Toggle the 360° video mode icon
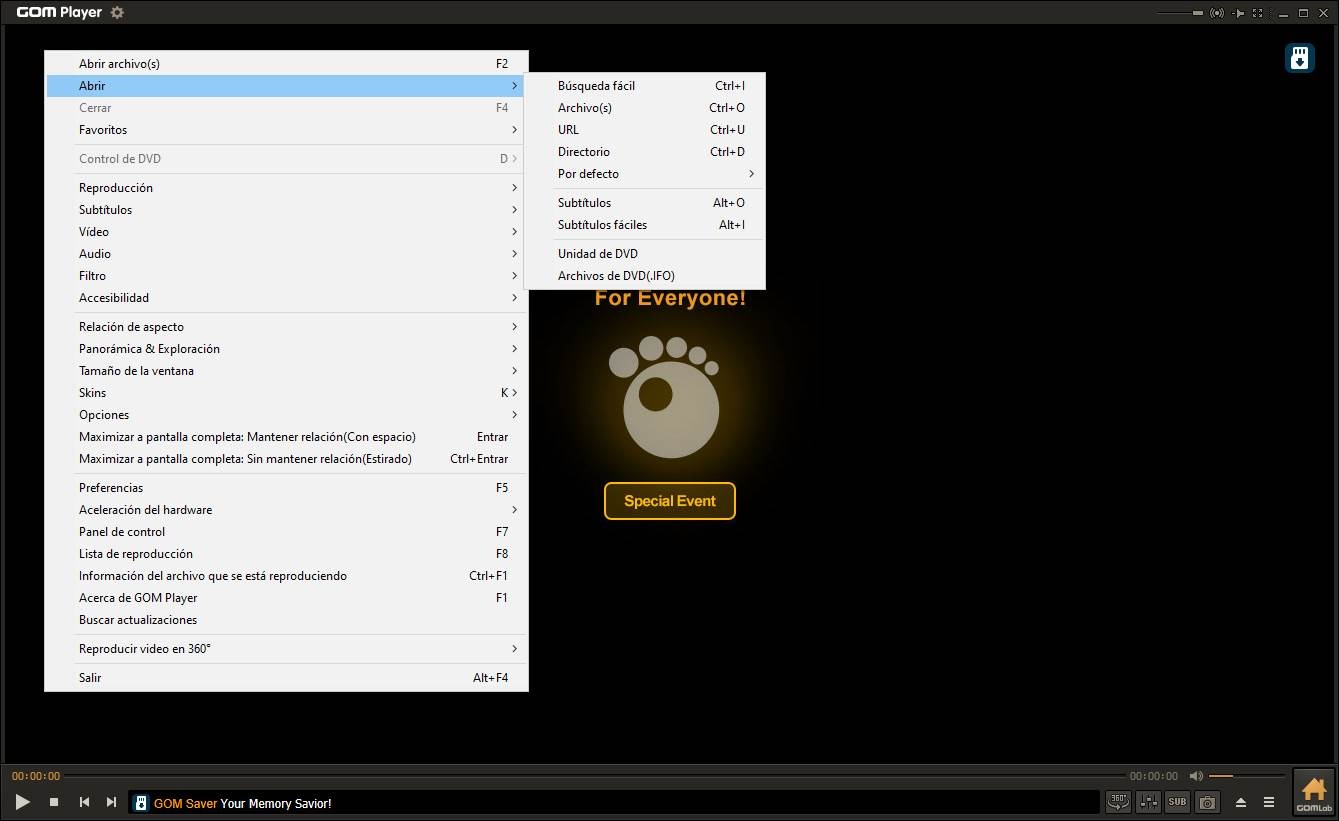Viewport: 1339px width, 821px height. tap(1118, 802)
